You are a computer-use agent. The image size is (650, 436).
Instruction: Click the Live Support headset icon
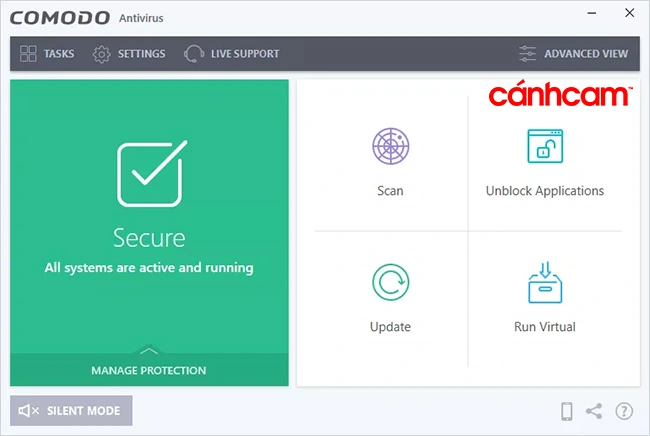pos(194,54)
